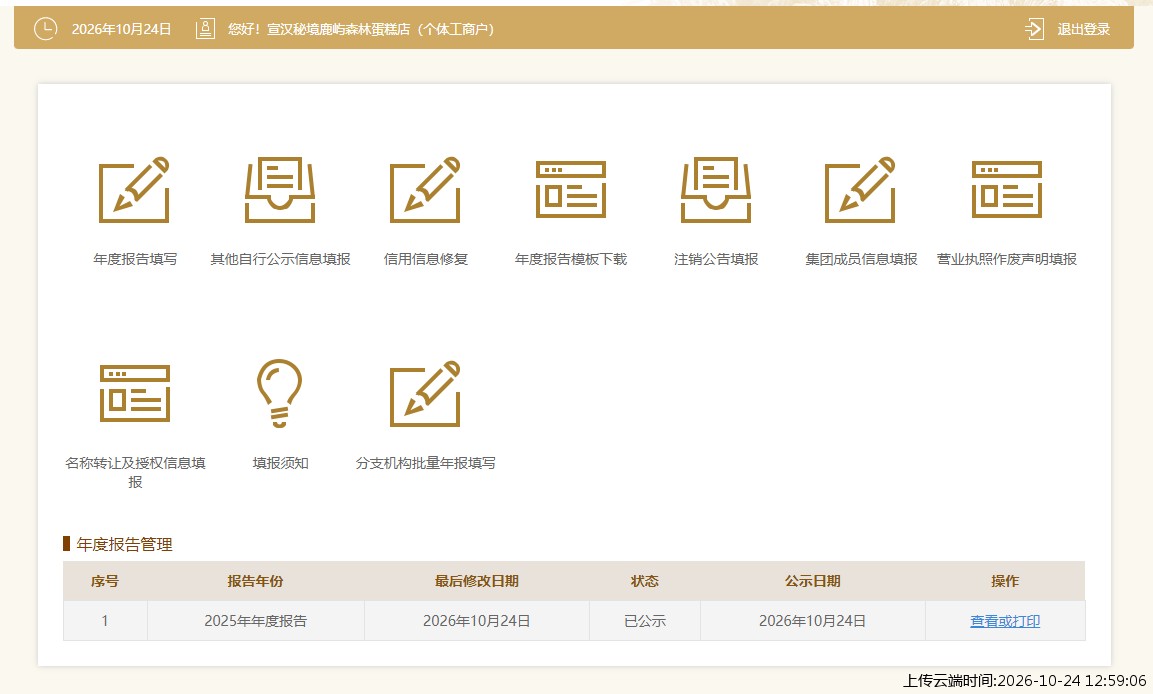Click the user profile icon in header
The image size is (1153, 694).
click(x=205, y=29)
